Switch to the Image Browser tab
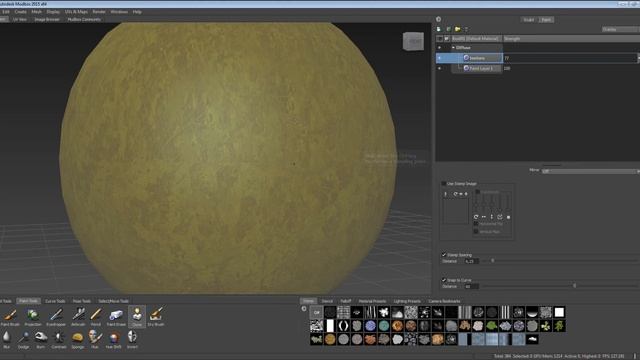Screen dimensions: 640x360 pos(47,19)
